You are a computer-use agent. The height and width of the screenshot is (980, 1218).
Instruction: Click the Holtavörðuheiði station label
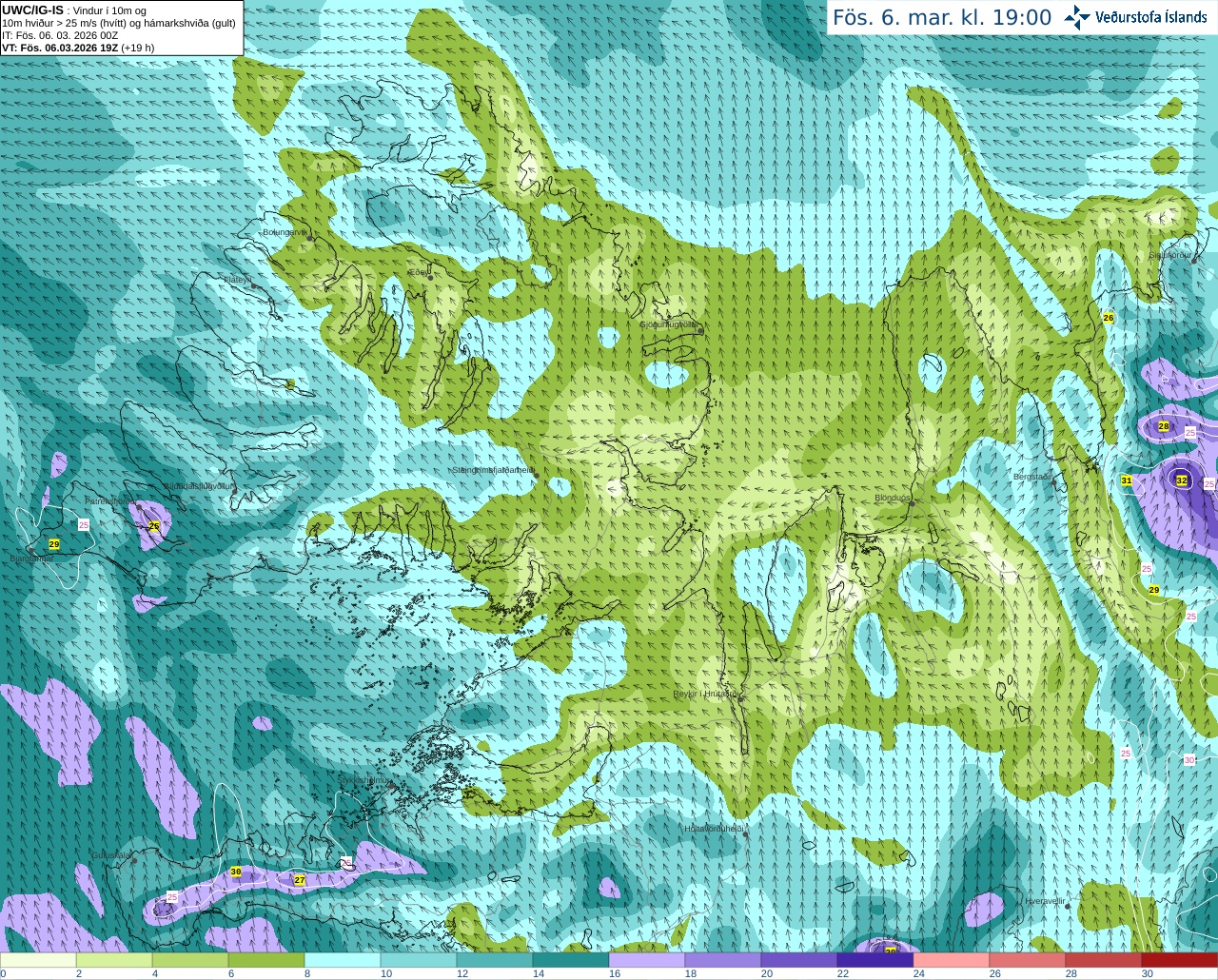[713, 829]
